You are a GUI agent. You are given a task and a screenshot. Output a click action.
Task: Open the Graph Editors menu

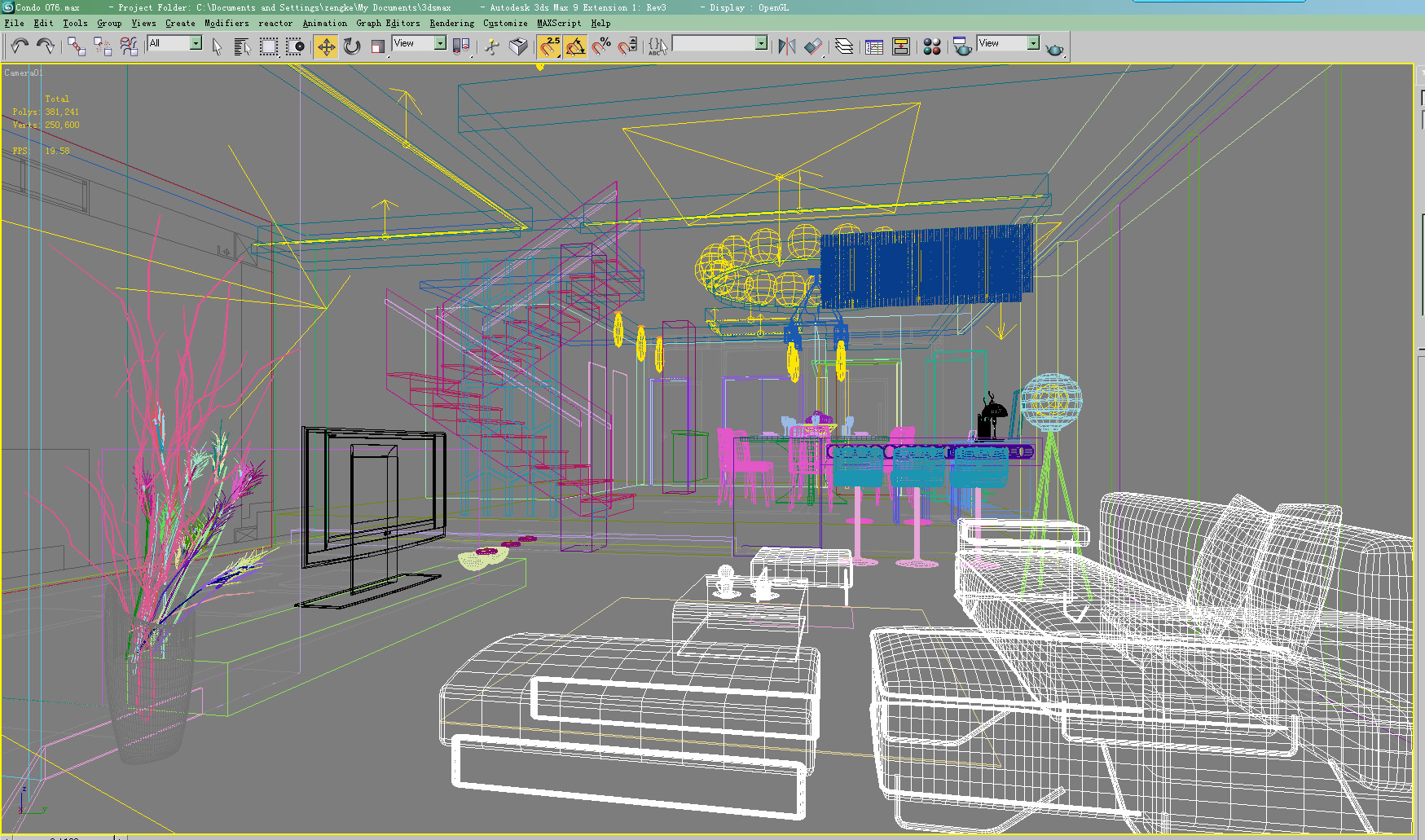[388, 23]
